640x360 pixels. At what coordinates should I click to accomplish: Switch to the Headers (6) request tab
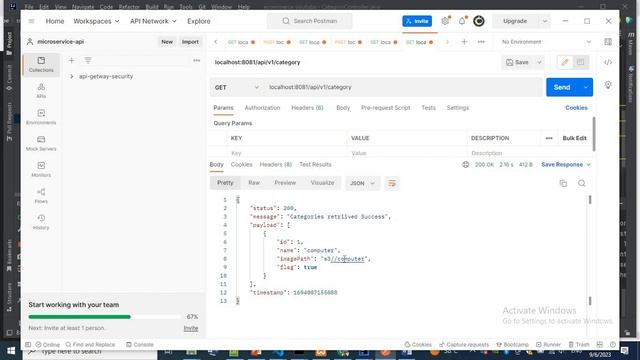click(307, 108)
